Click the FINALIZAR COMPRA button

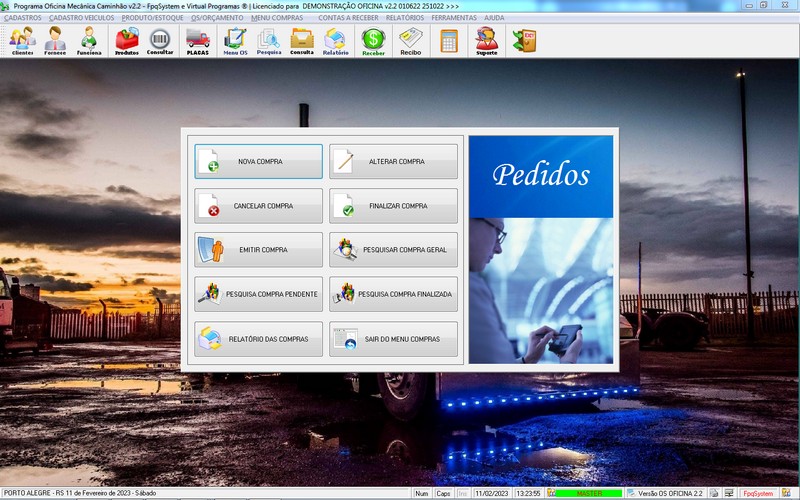click(x=393, y=206)
